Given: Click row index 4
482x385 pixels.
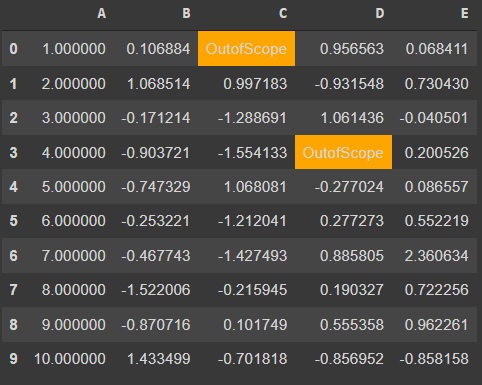Looking at the screenshot, I should (13, 187).
